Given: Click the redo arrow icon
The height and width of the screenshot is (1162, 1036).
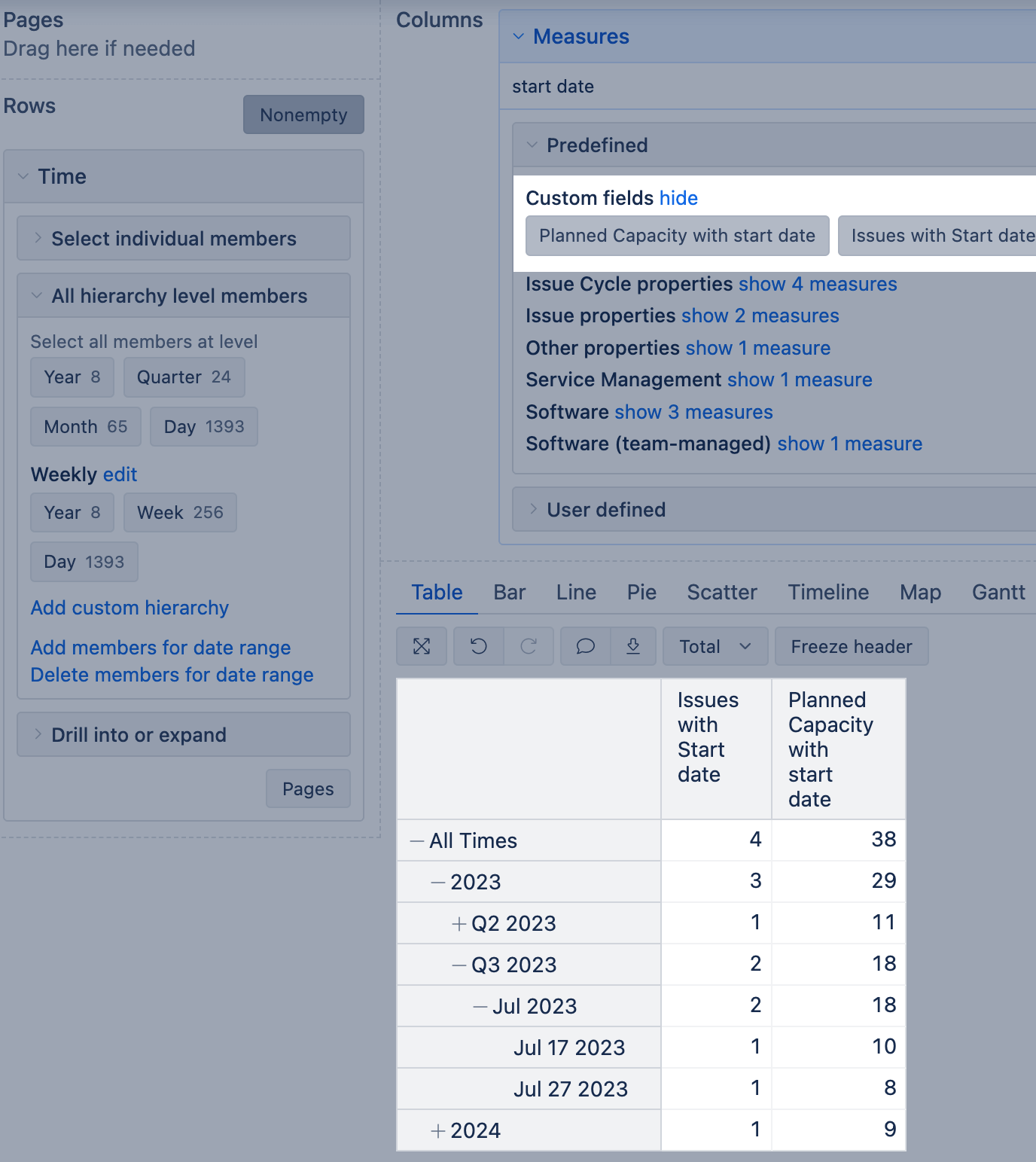Looking at the screenshot, I should coord(529,646).
